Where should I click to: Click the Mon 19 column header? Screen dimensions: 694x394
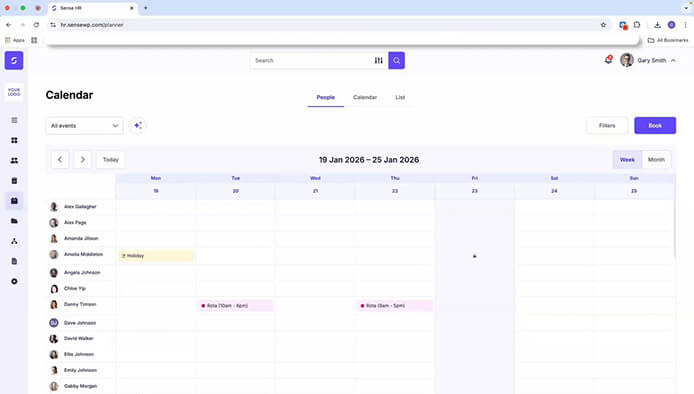coord(156,185)
